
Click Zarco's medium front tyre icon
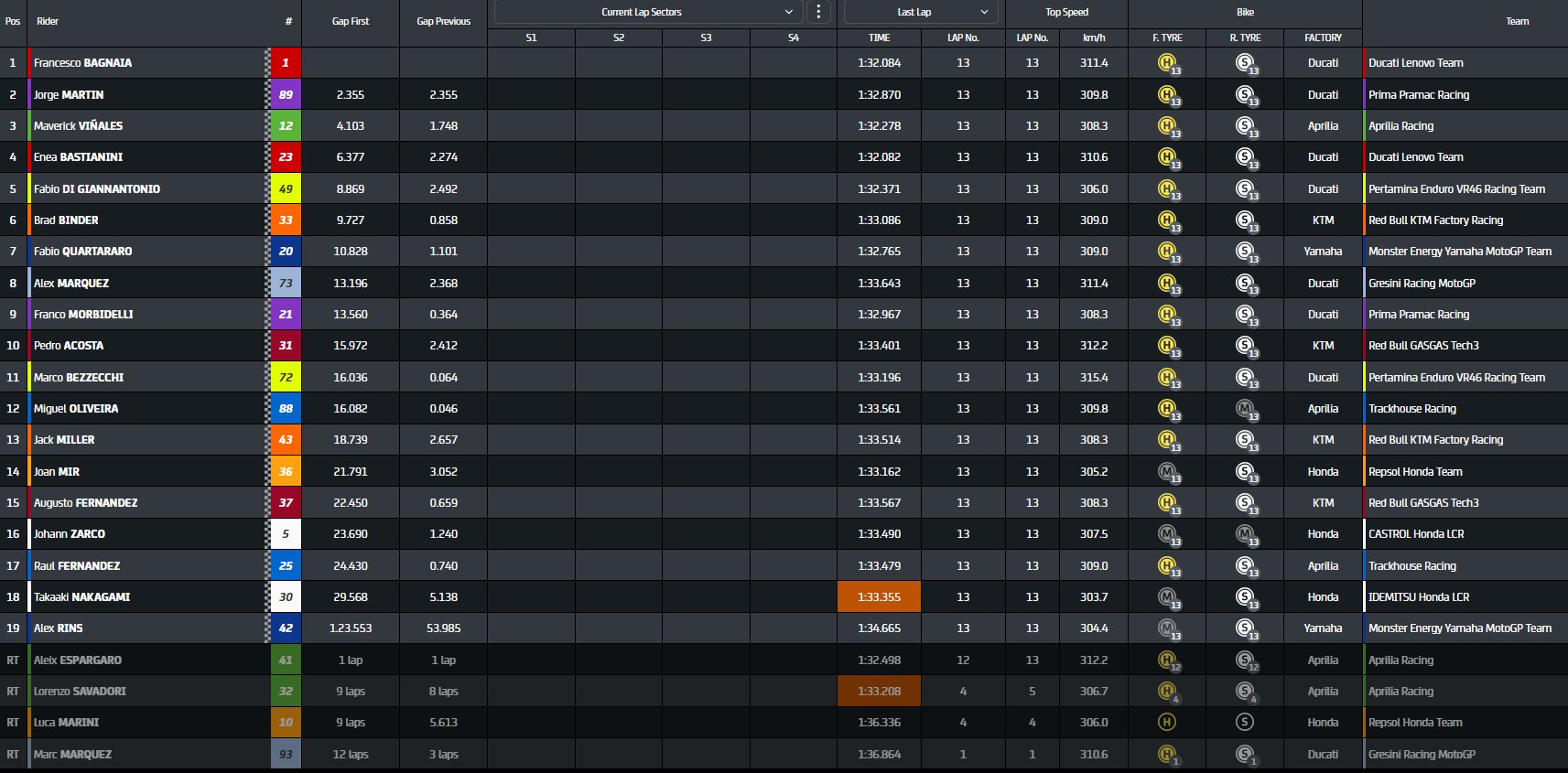click(1166, 533)
